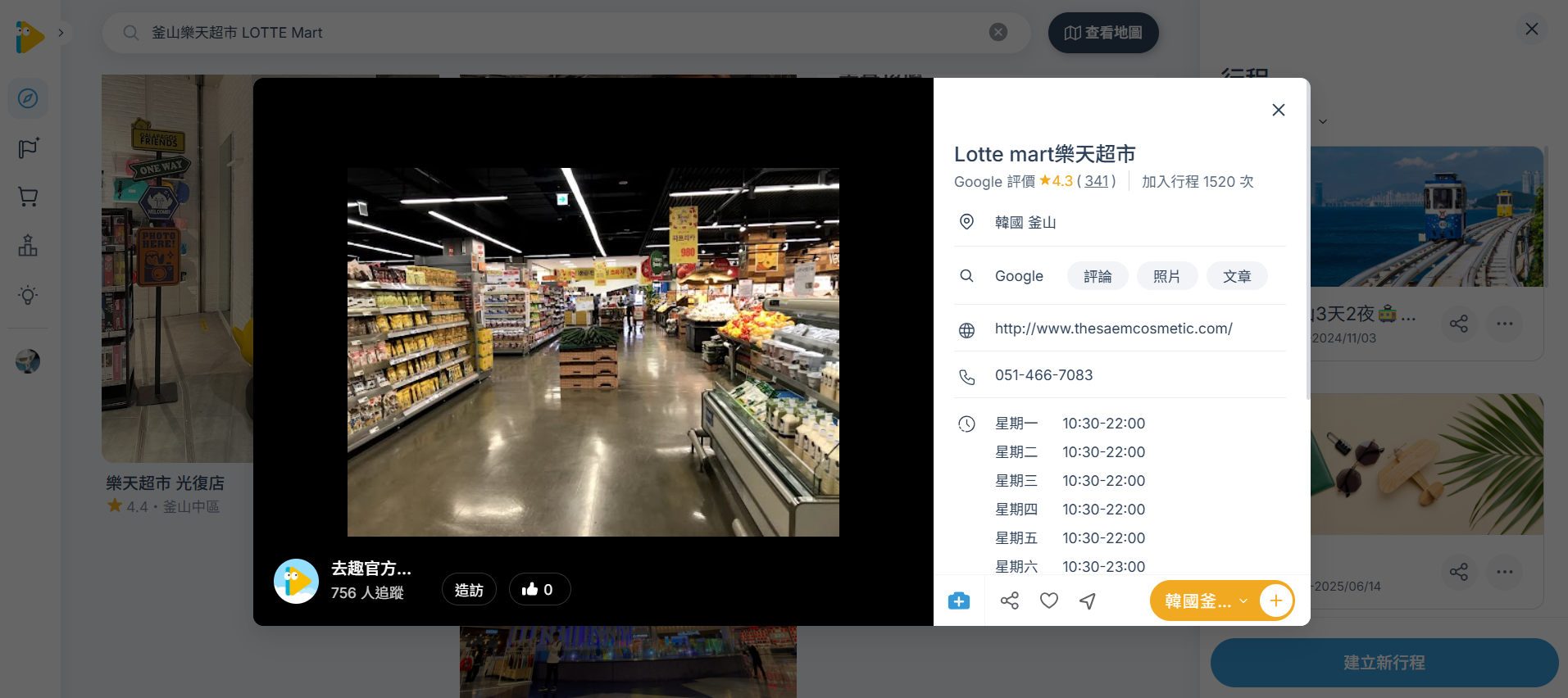Click the 造訪 visit button
The height and width of the screenshot is (698, 1568).
click(469, 590)
